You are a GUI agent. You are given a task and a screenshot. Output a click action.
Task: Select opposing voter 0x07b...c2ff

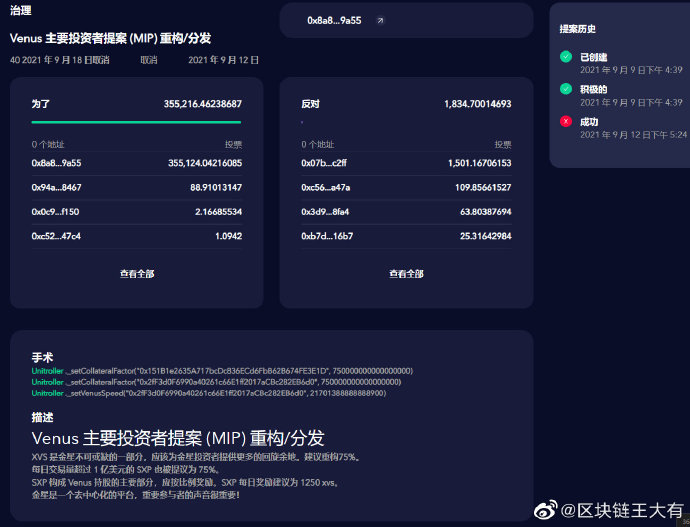point(324,163)
